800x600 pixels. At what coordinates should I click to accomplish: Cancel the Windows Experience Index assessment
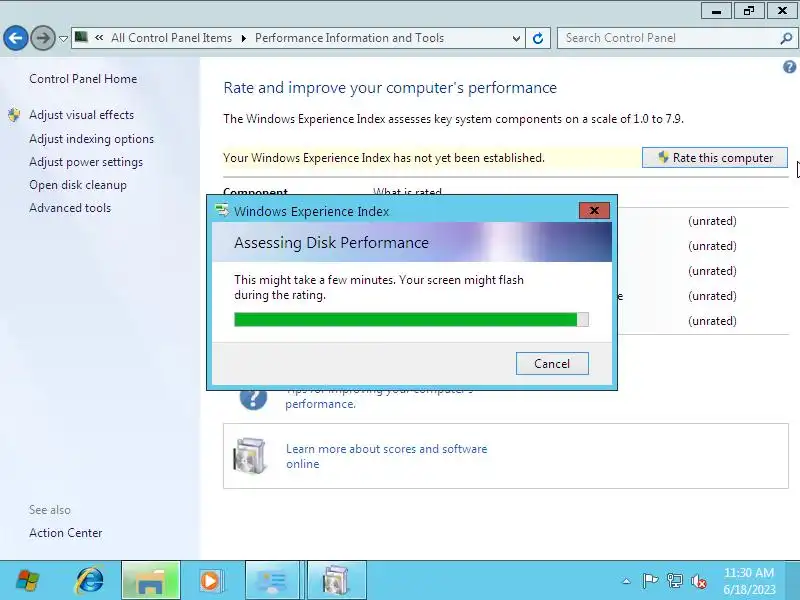[x=552, y=364]
